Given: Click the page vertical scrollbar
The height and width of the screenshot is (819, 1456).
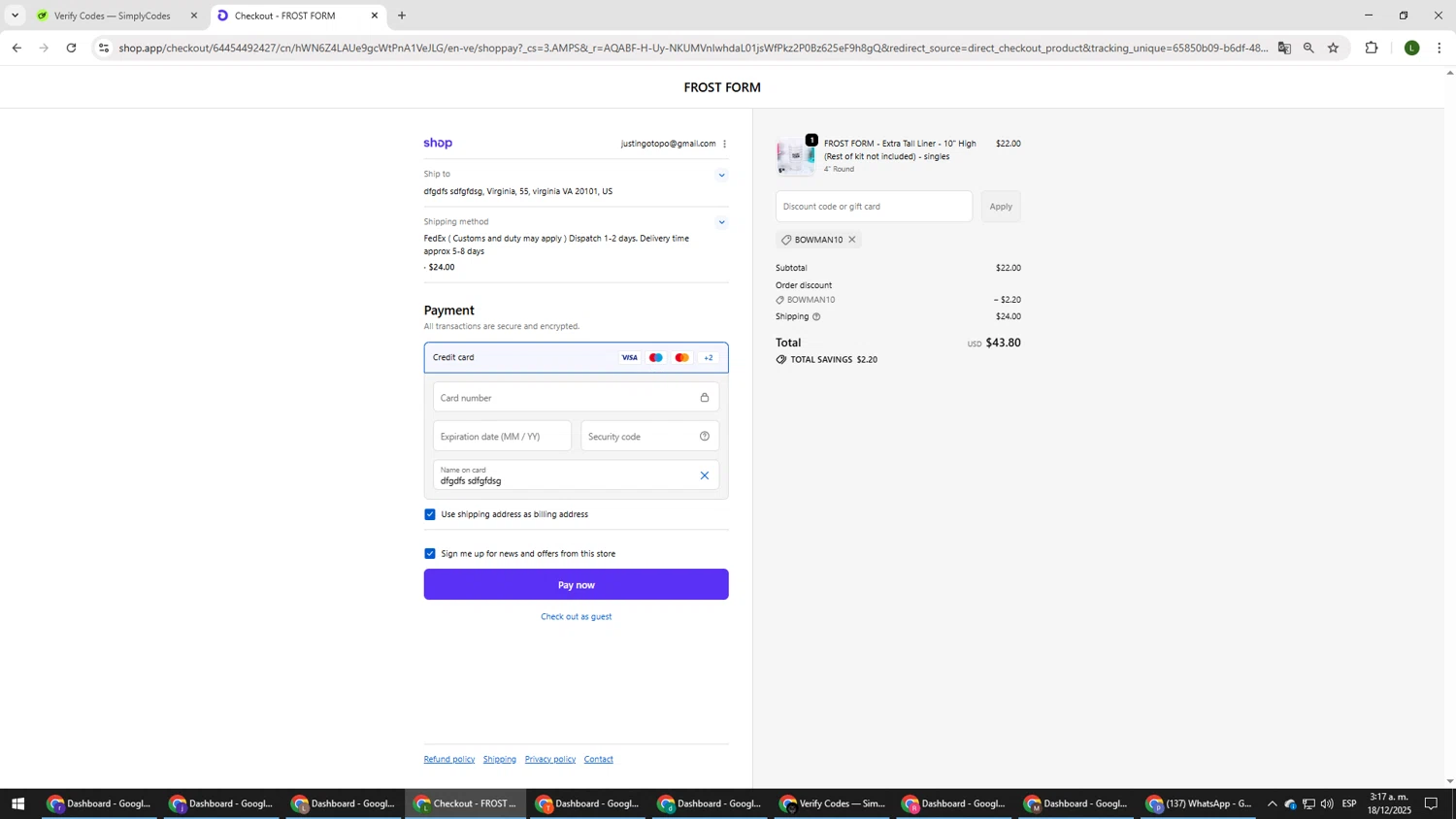Looking at the screenshot, I should coord(1450,427).
